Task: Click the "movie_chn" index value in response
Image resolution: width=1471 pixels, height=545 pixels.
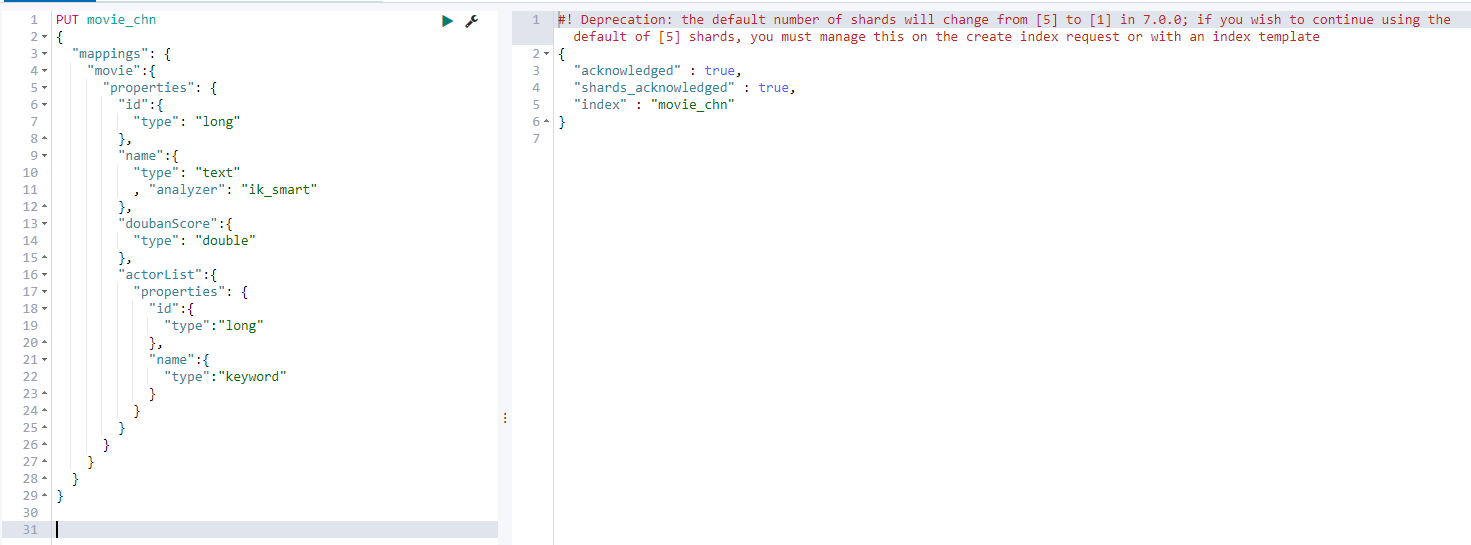Action: tap(693, 105)
